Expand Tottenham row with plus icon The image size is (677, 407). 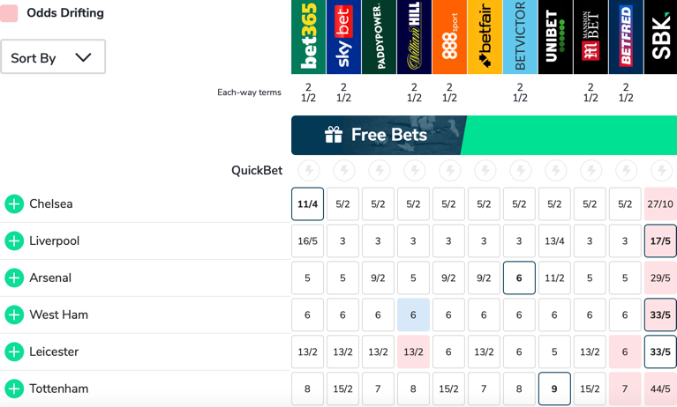(14, 388)
